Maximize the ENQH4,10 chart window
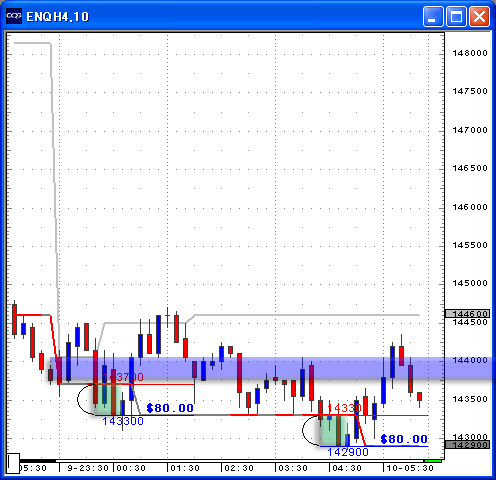The height and width of the screenshot is (480, 496). [x=456, y=16]
